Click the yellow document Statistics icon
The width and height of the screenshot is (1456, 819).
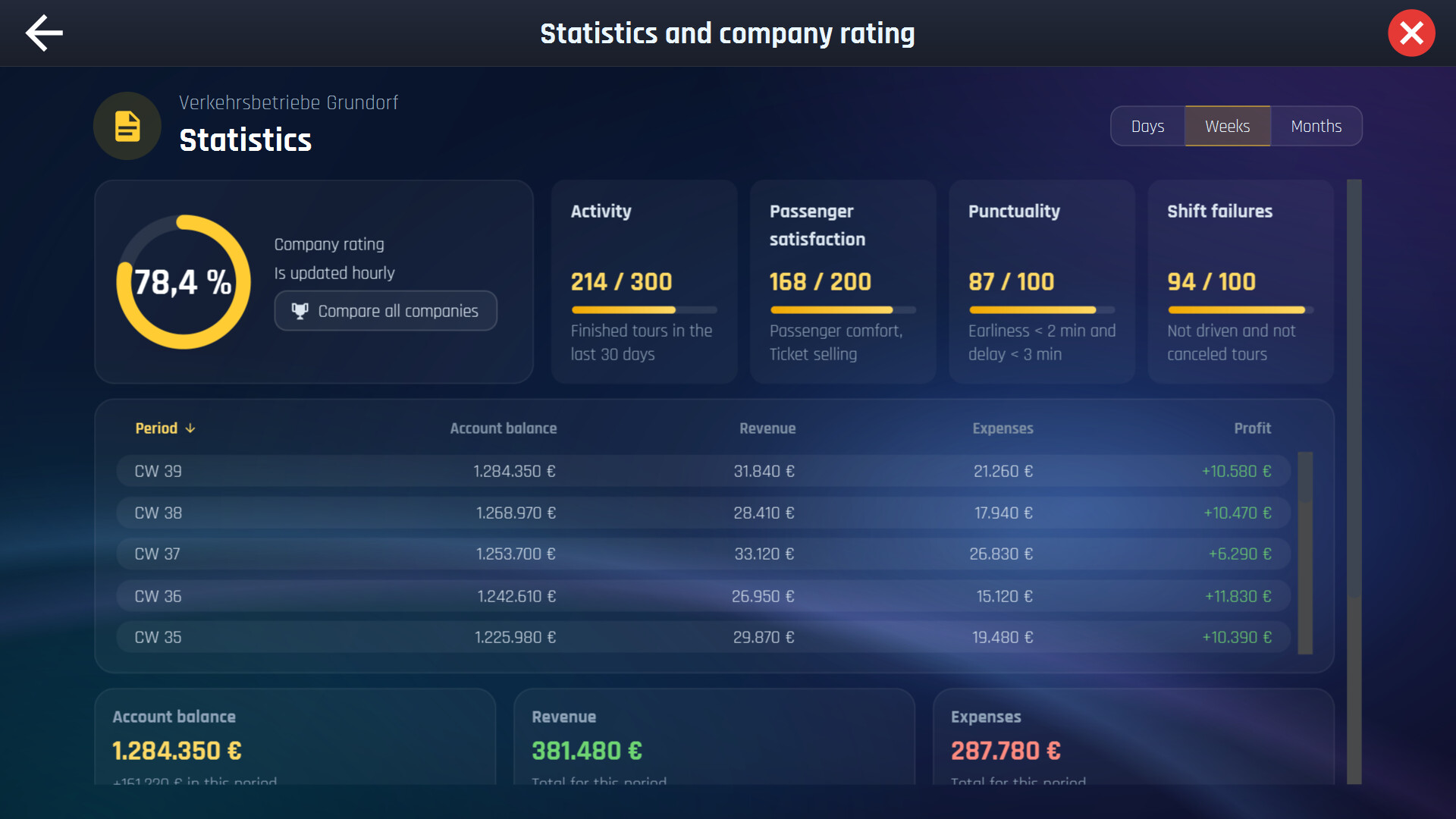click(x=127, y=126)
